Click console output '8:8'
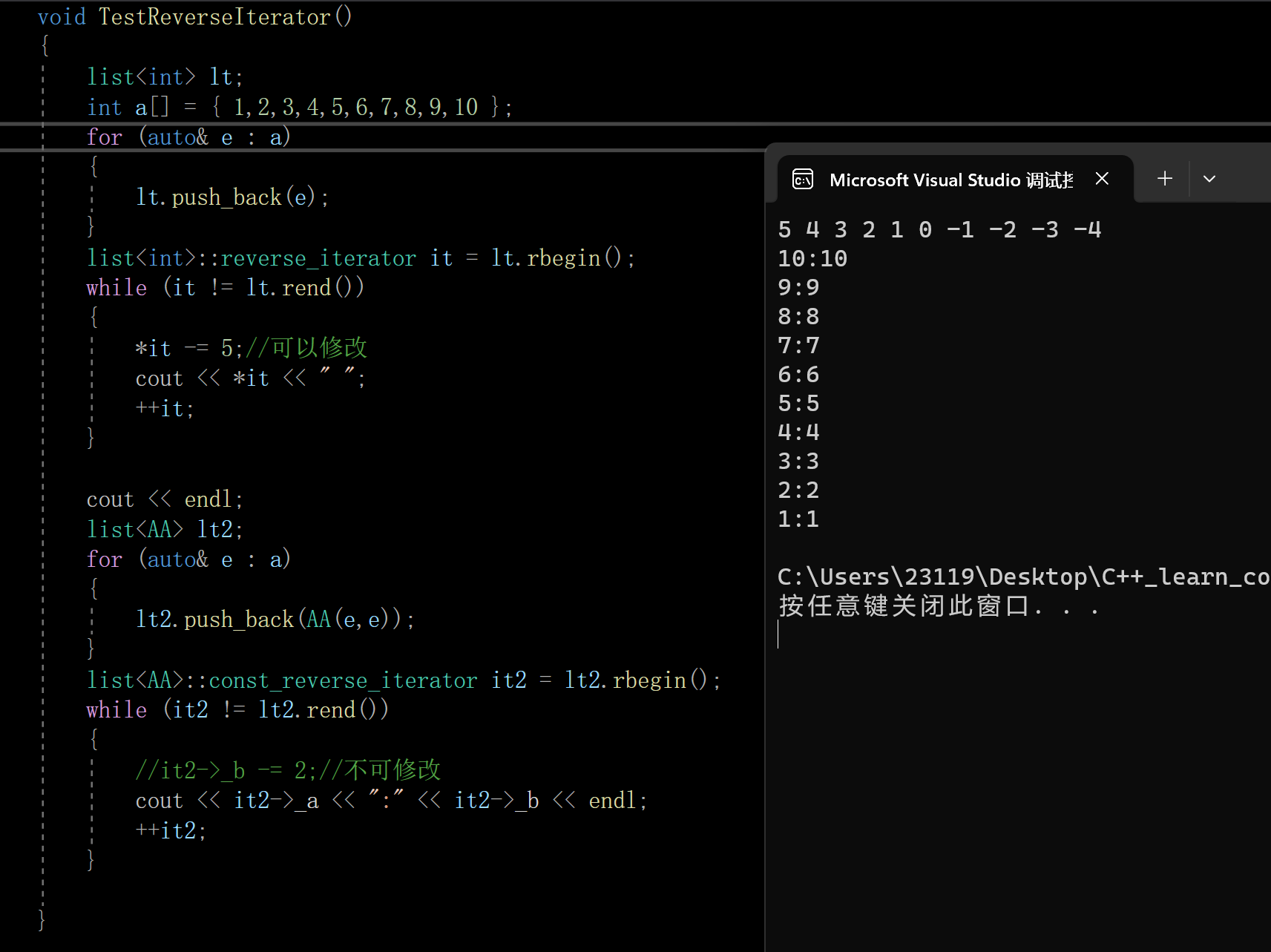The image size is (1271, 952). 798,317
